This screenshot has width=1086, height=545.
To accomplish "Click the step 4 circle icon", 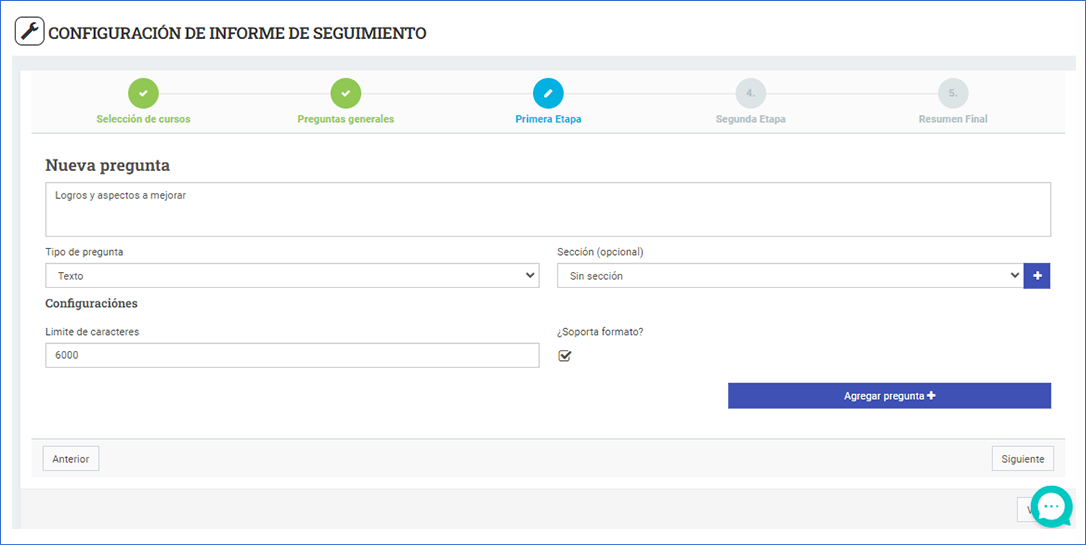I will coord(750,93).
